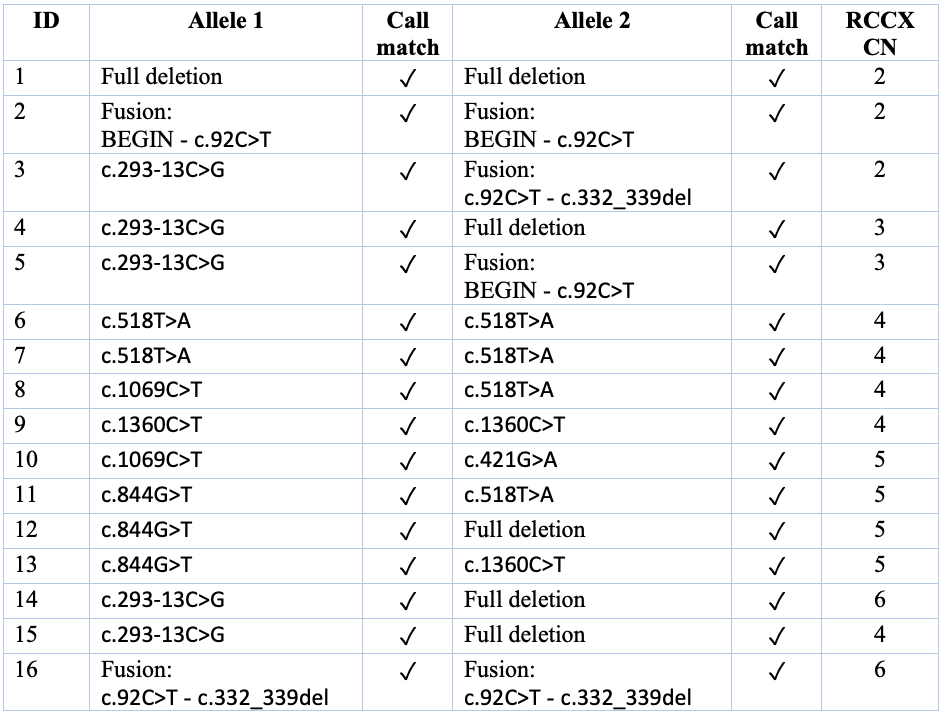Click the Allele 1 checkmark for ID 9
Viewport: 942px width, 714px height.
click(407, 427)
